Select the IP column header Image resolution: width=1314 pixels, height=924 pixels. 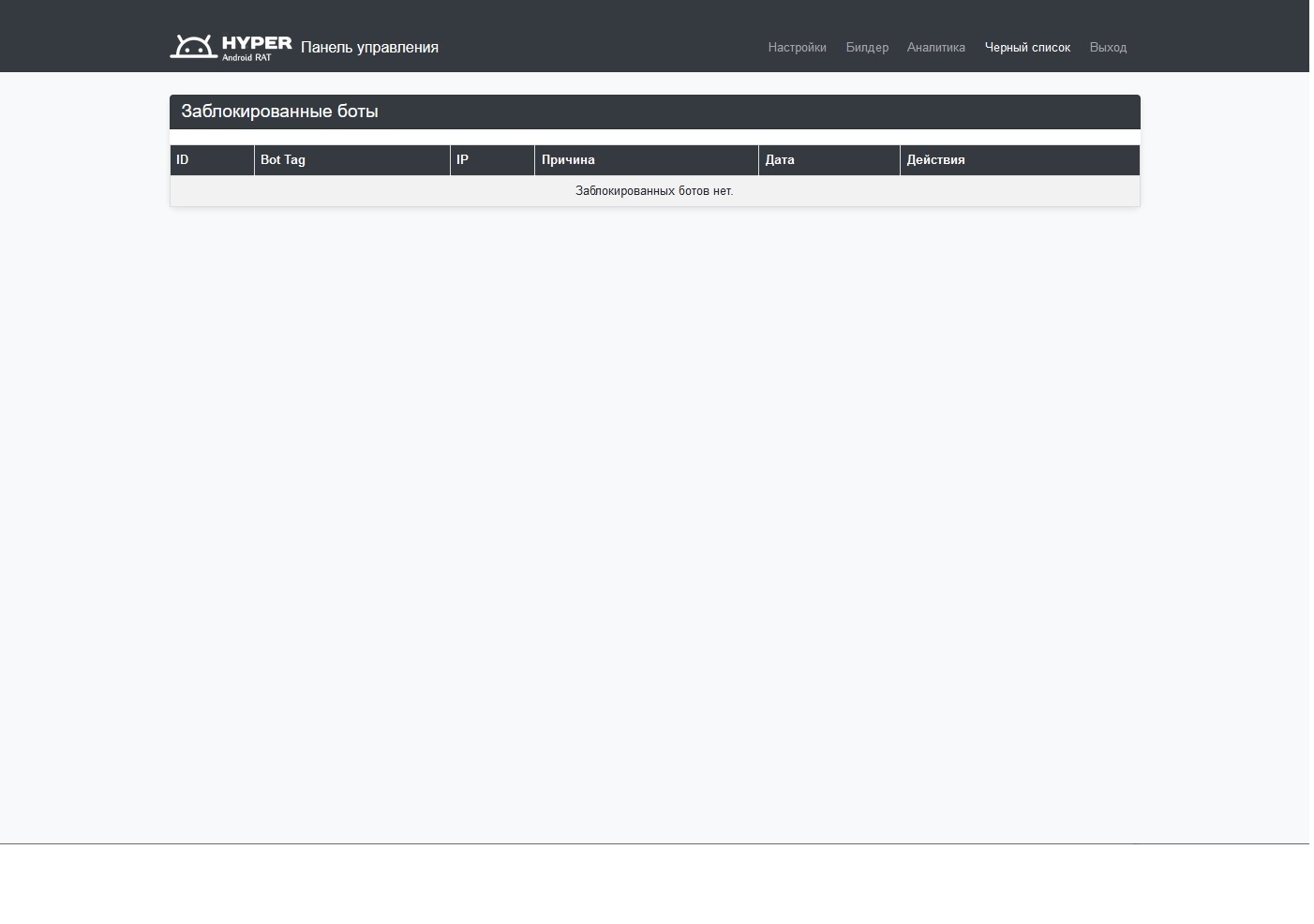[x=462, y=160]
